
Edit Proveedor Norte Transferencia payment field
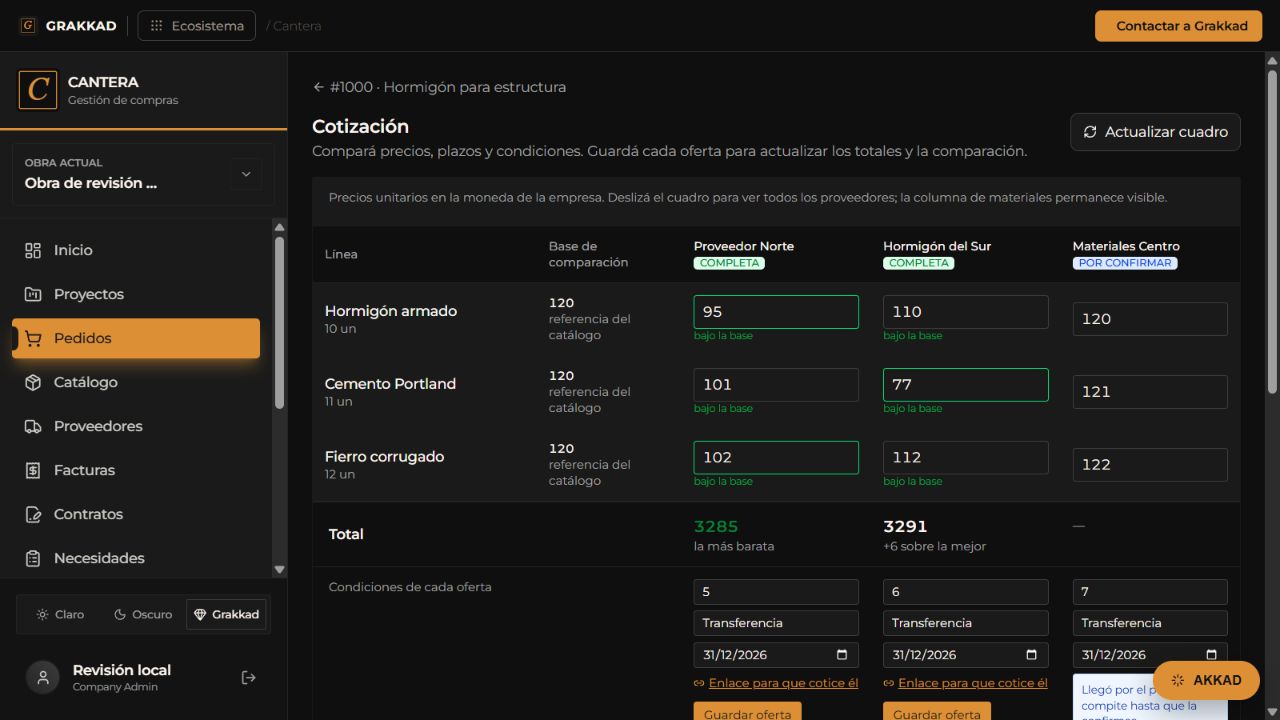pyautogui.click(x=776, y=623)
